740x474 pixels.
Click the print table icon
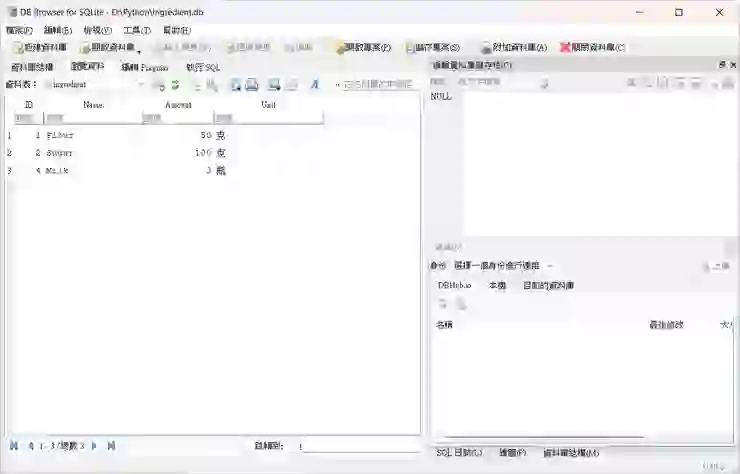252,85
